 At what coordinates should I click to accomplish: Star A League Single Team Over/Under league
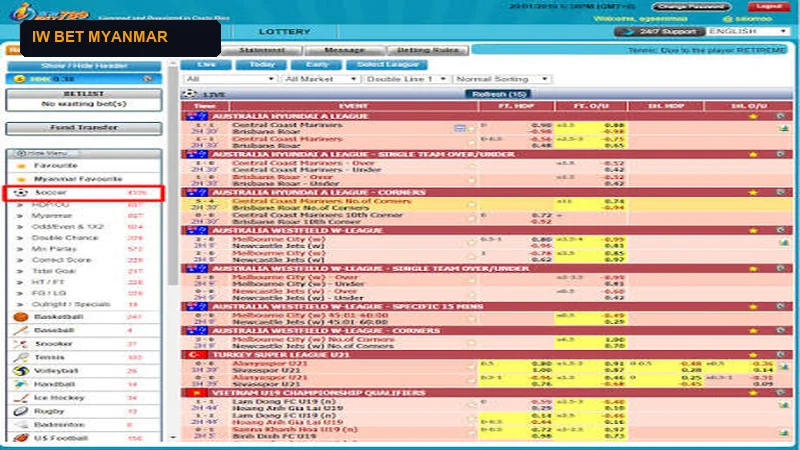pos(753,154)
